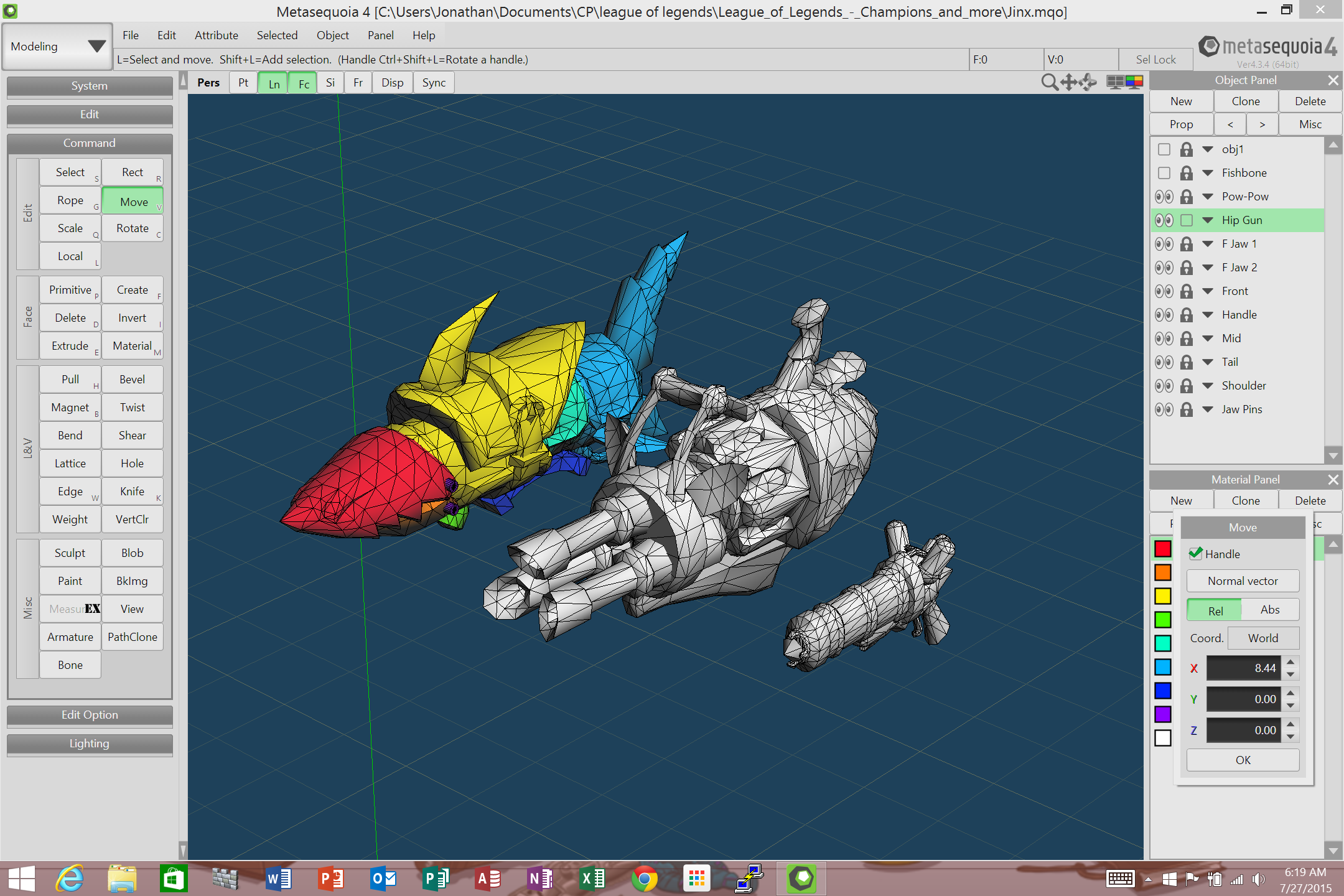The height and width of the screenshot is (896, 1344).
Task: Select the Move command tool
Action: pyautogui.click(x=133, y=202)
